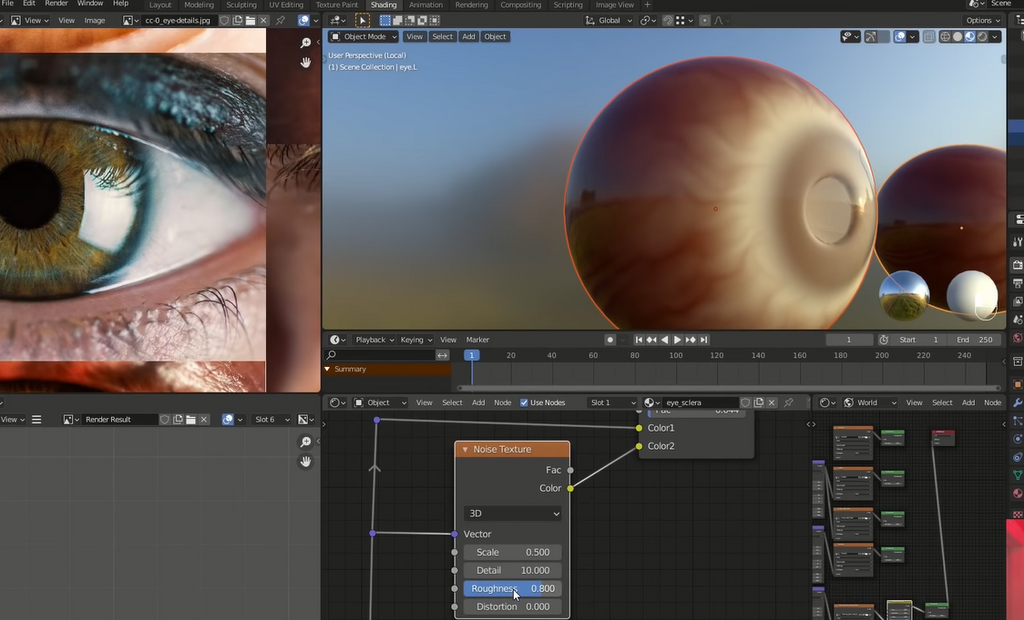Image resolution: width=1024 pixels, height=620 pixels.
Task: Open the 3D dimensions dropdown in Noise Texture
Action: 512,513
